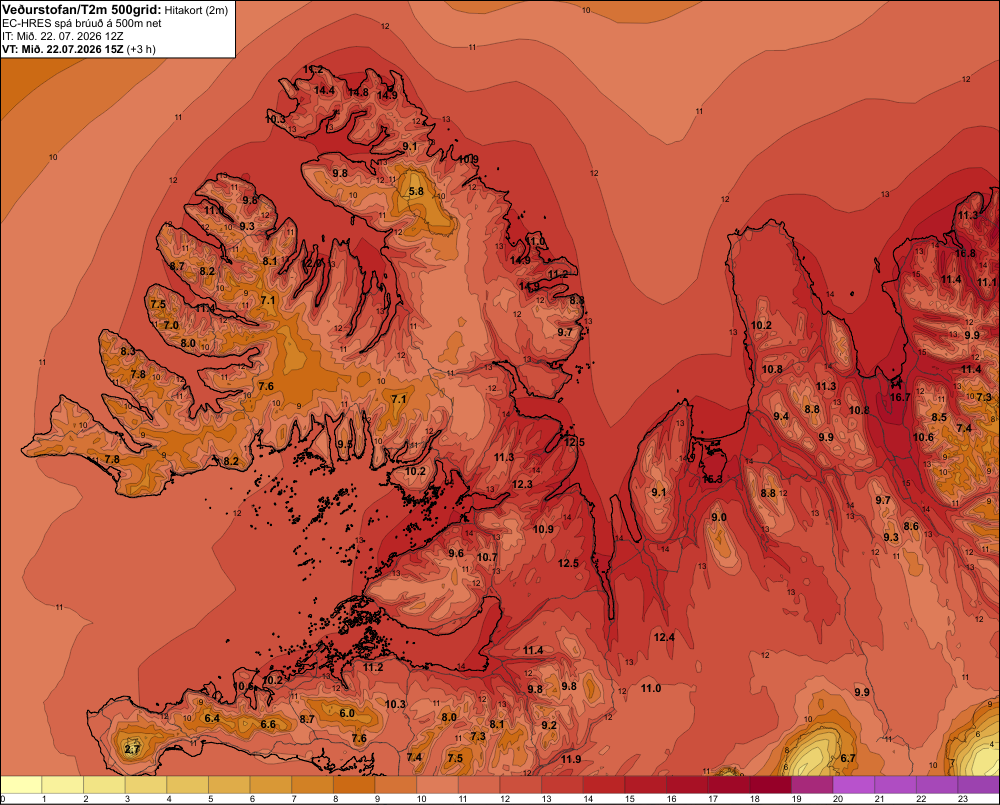Select the legend swatch between 20 and 21
The image size is (1000, 805).
854,785
